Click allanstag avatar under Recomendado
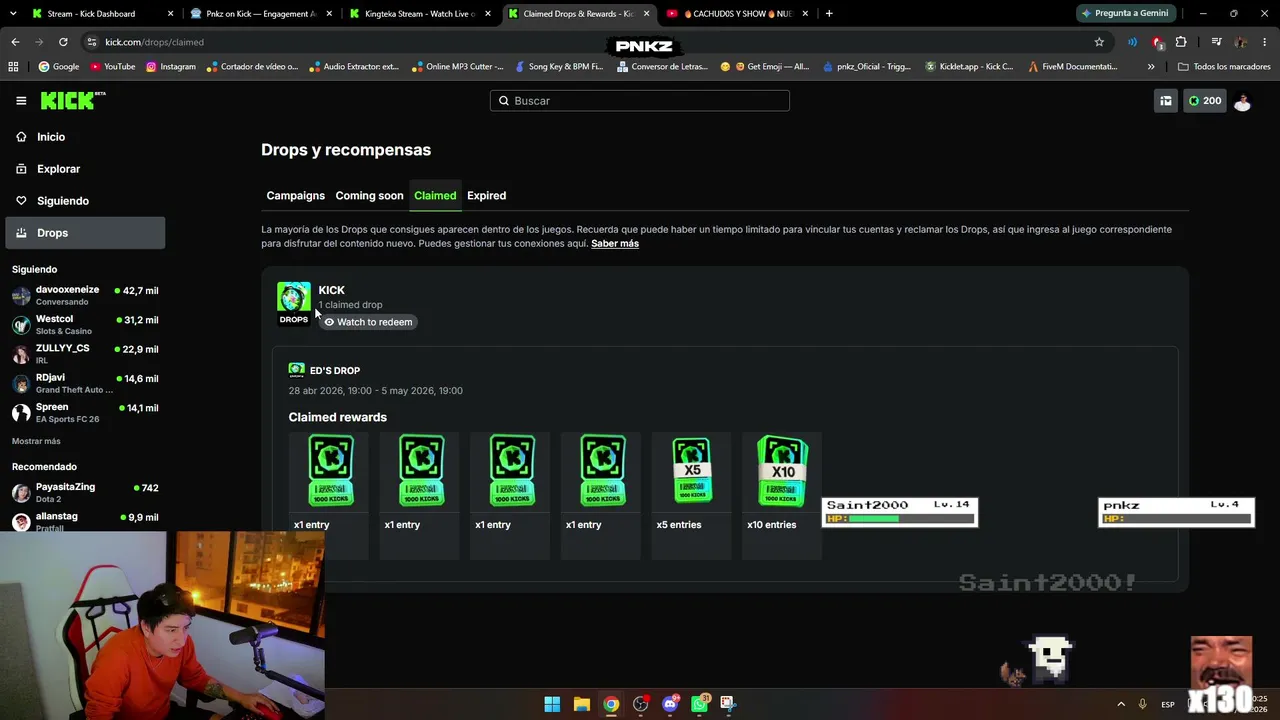The width and height of the screenshot is (1280, 720). (x=21, y=522)
